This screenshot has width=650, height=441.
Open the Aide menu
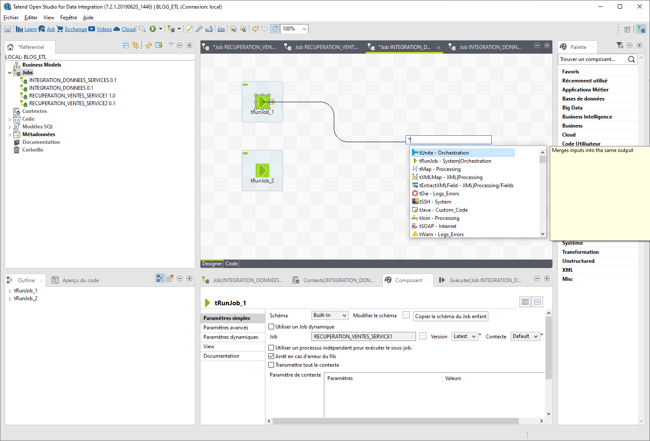tap(88, 17)
